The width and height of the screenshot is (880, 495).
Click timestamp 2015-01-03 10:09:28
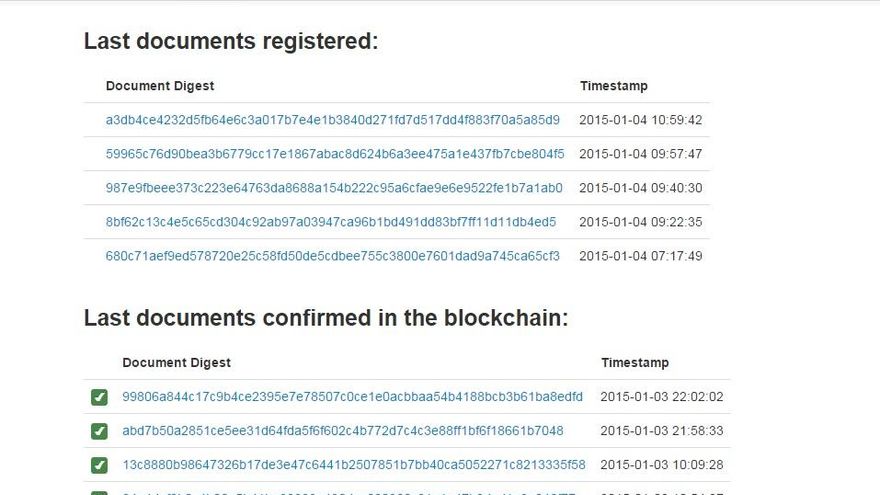[x=662, y=465]
